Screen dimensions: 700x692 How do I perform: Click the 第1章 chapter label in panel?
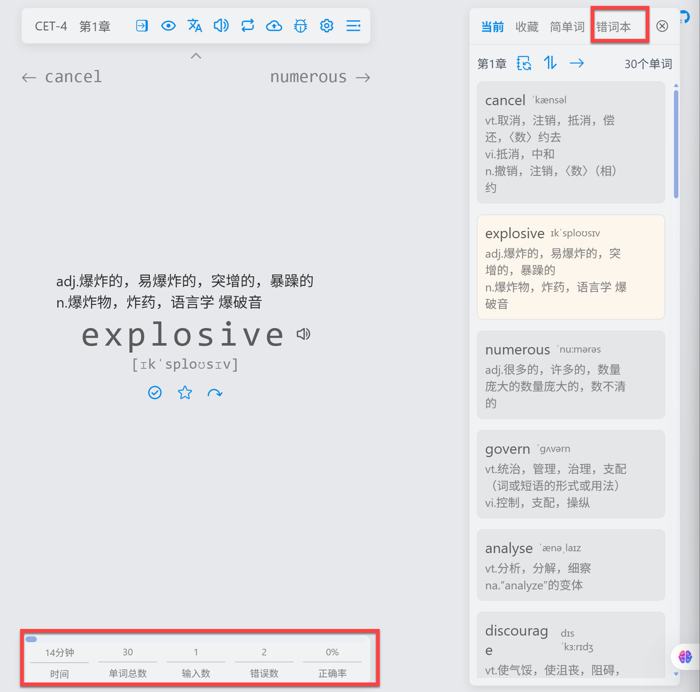pyautogui.click(x=492, y=64)
